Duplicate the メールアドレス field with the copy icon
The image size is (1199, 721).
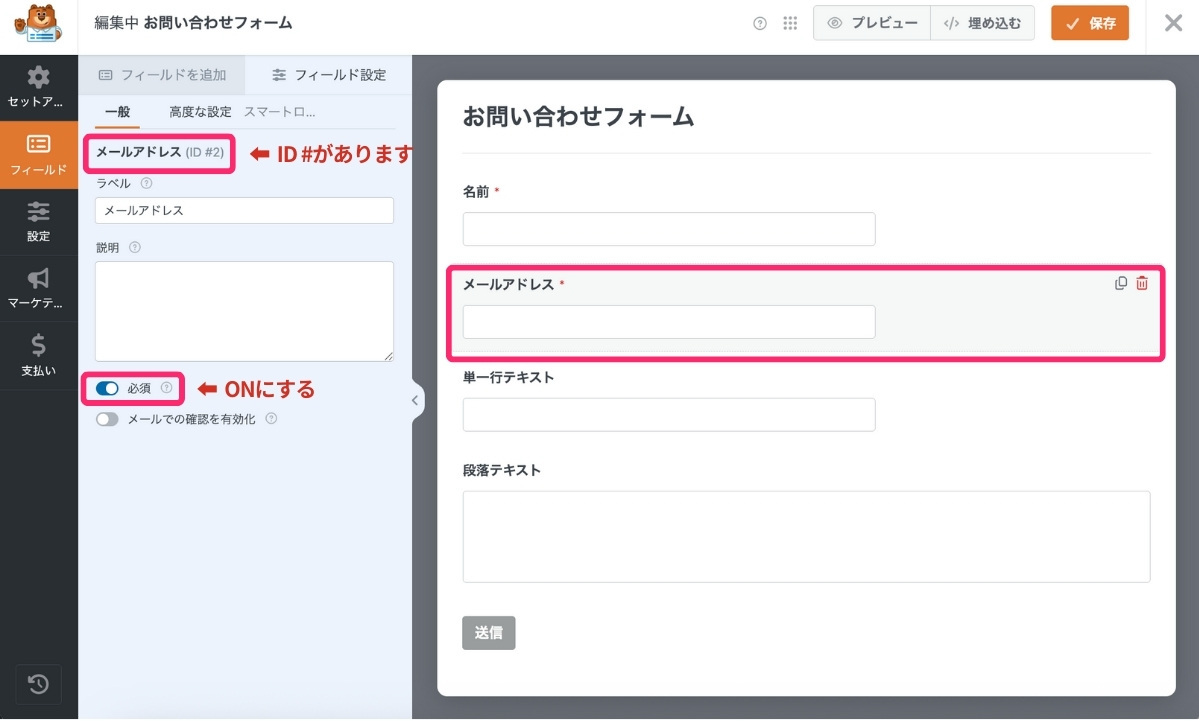point(1119,283)
